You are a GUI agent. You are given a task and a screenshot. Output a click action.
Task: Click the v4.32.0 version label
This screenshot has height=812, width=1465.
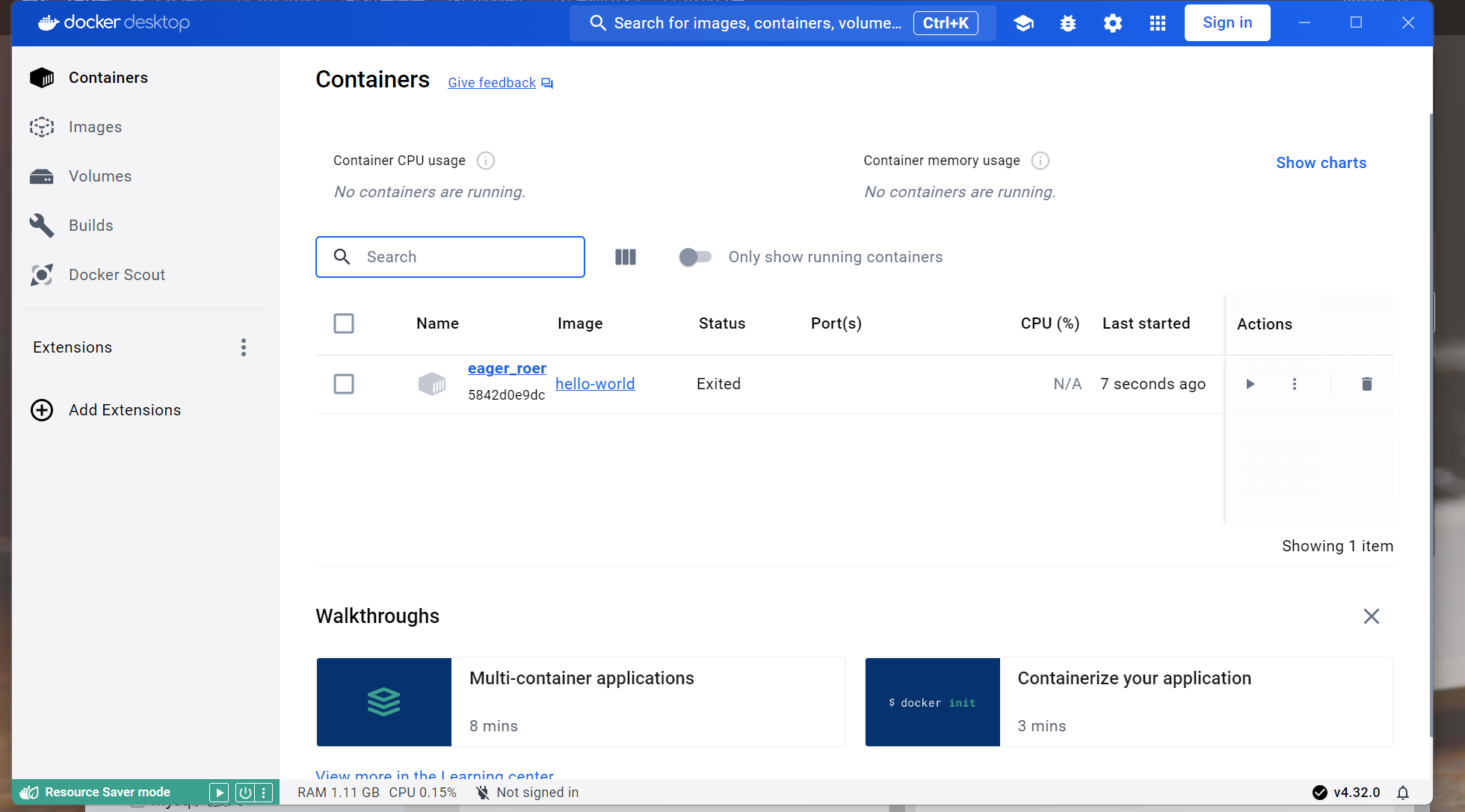[x=1357, y=793]
